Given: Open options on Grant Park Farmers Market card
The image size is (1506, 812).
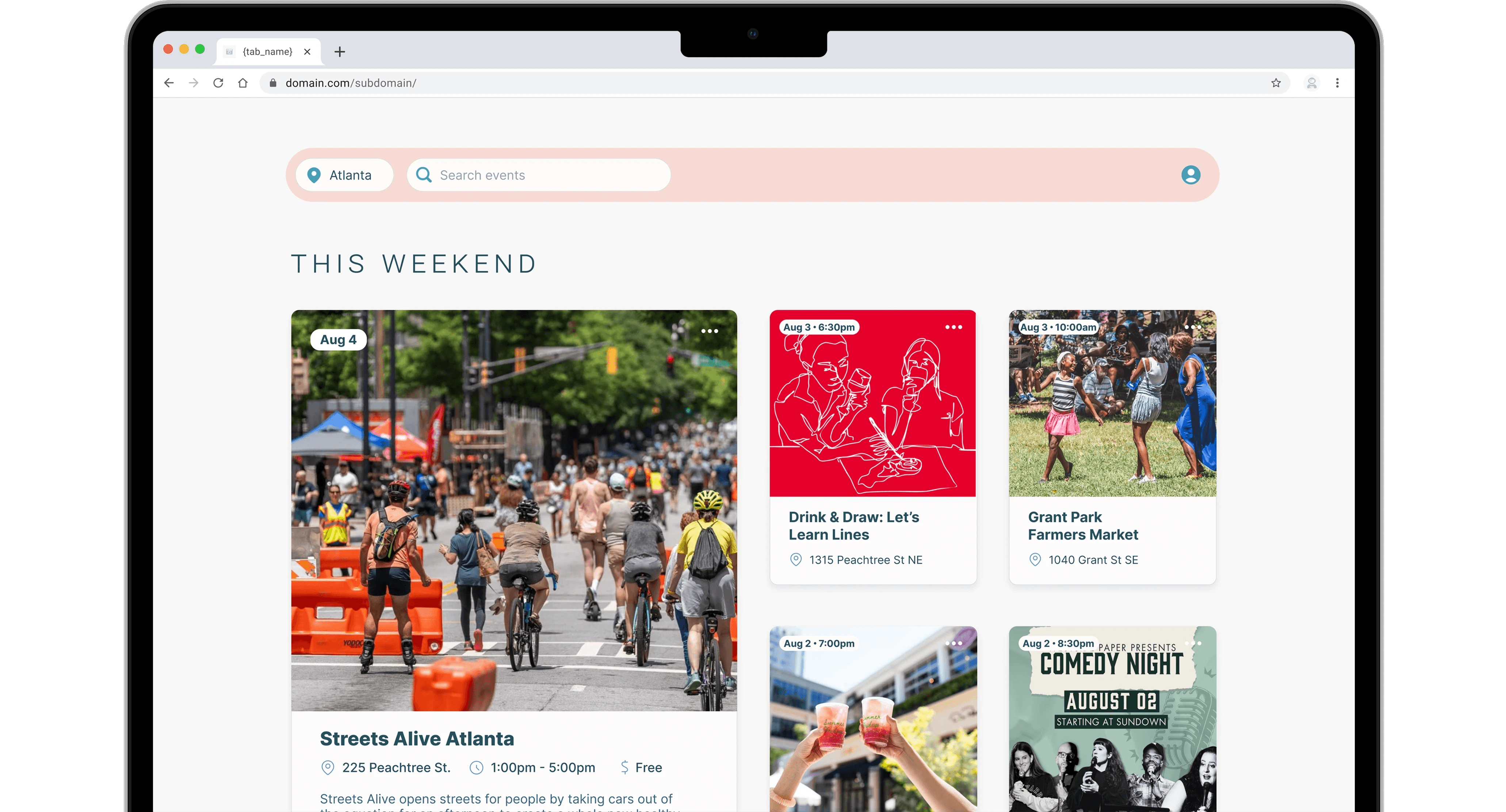Looking at the screenshot, I should tap(1193, 328).
